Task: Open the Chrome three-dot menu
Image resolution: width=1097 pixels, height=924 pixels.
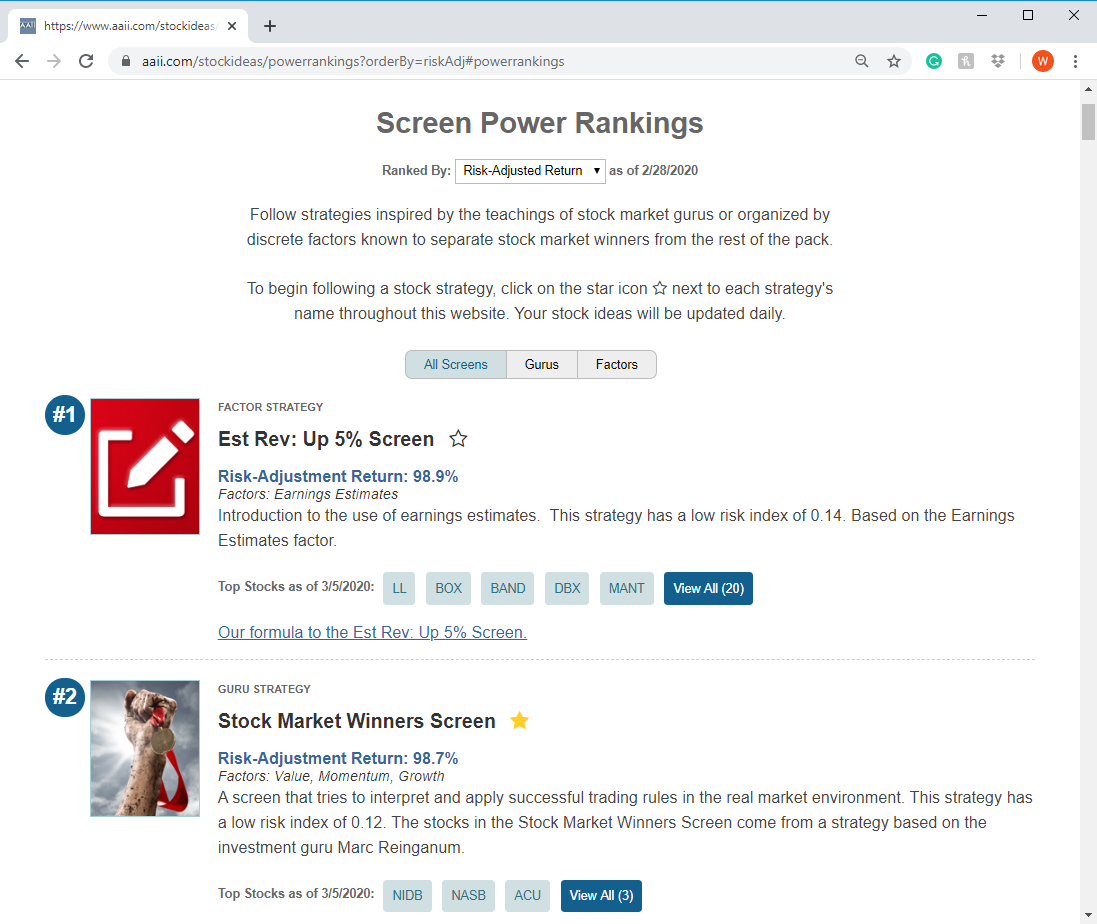Action: (1075, 62)
